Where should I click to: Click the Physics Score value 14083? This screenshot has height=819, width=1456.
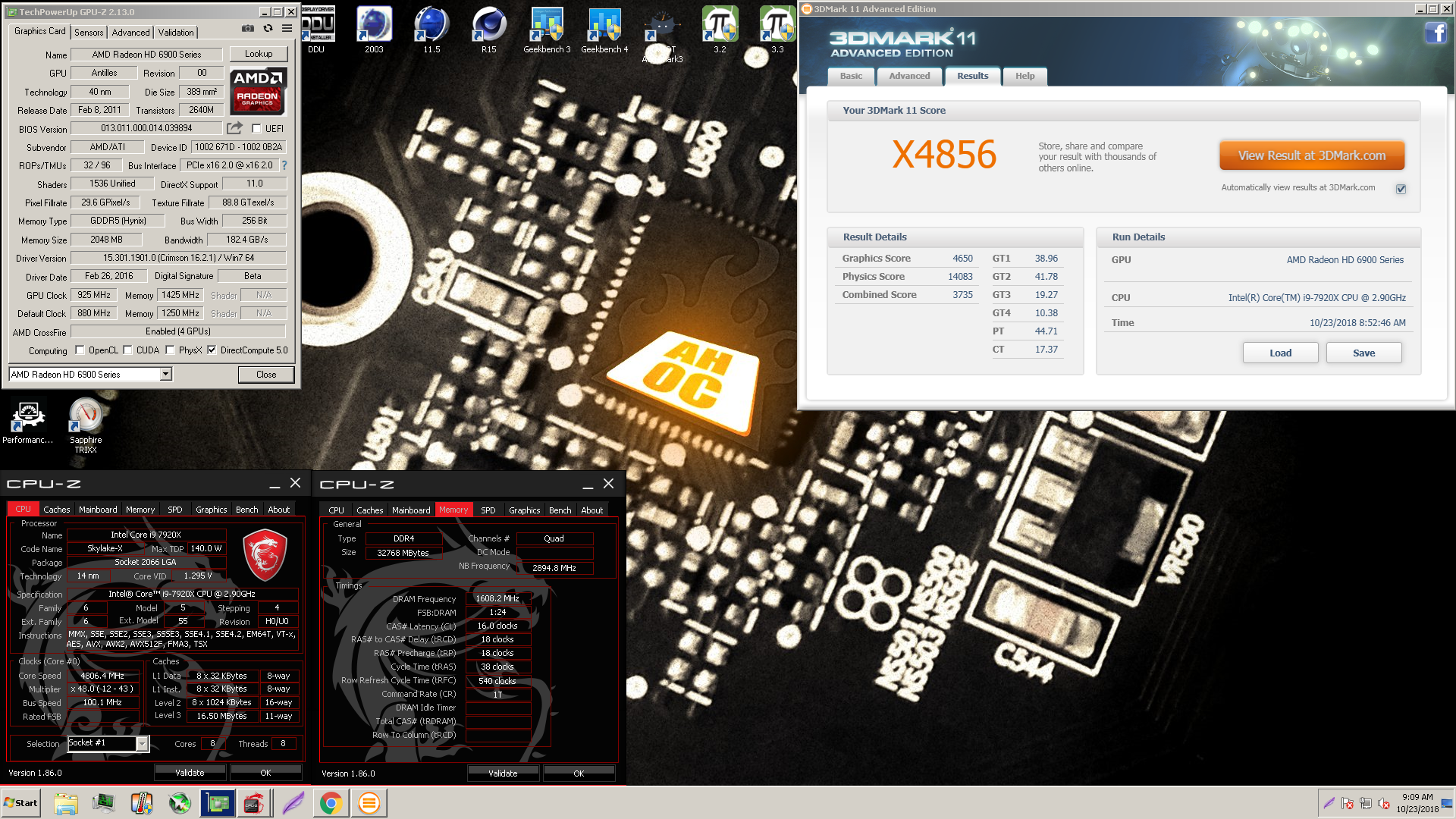click(960, 277)
